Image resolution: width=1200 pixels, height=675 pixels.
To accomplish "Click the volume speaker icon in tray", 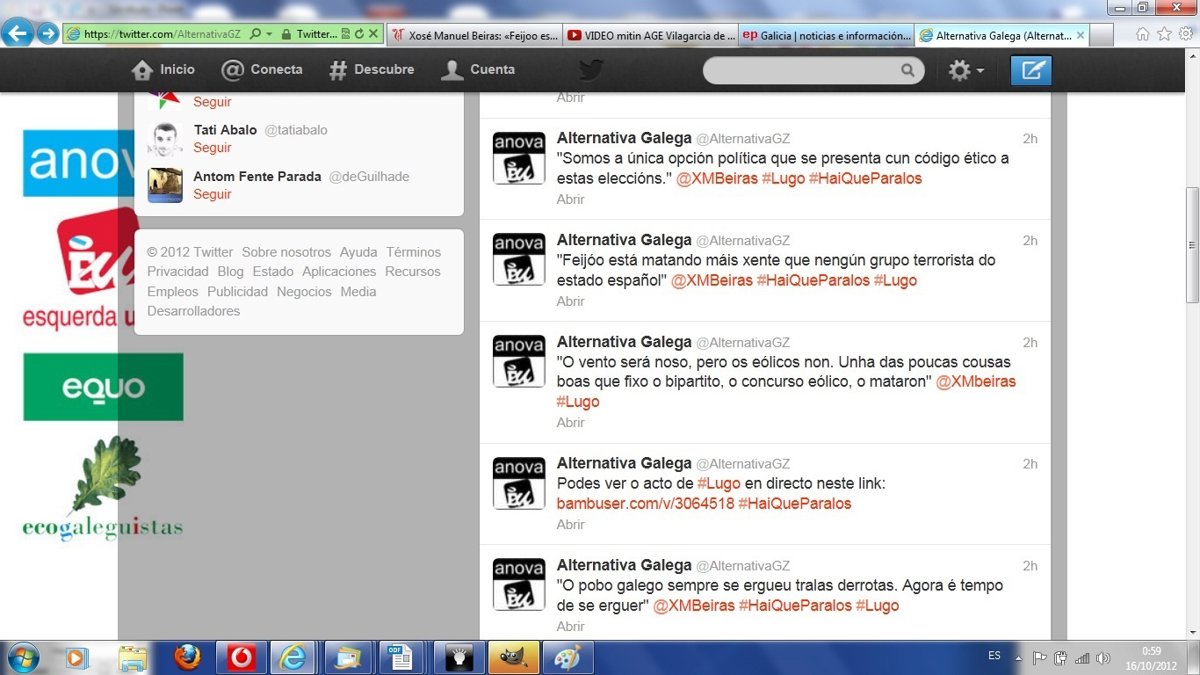I will pos(1102,658).
